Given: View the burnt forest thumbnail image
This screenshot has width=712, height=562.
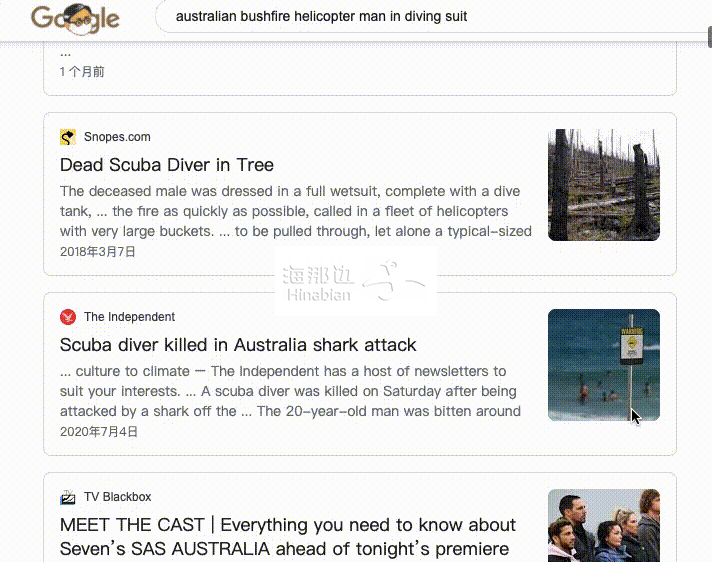Looking at the screenshot, I should point(603,185).
